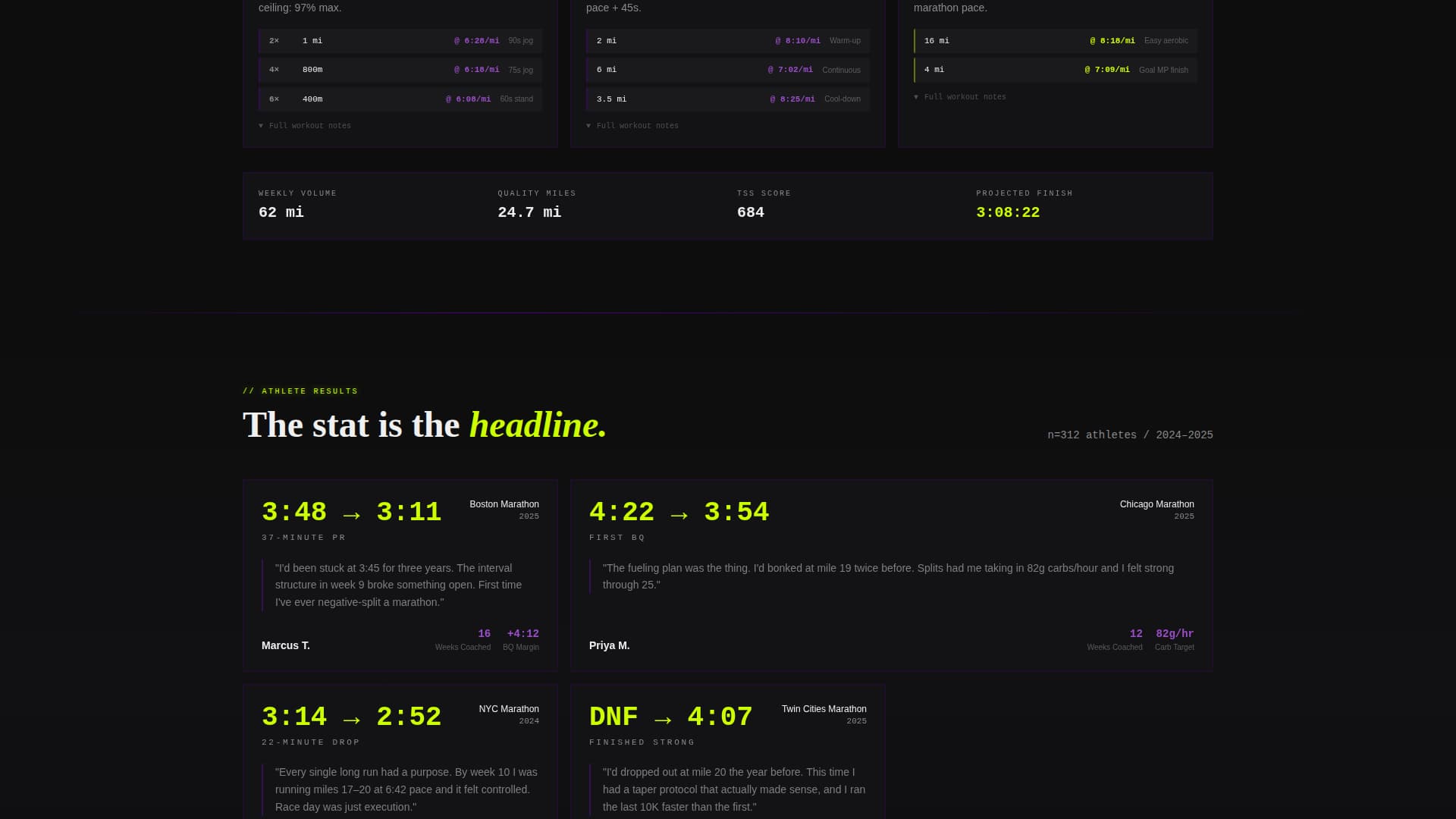This screenshot has width=1456, height=819.
Task: Click the 6 mi Continuous row
Action: click(x=728, y=70)
